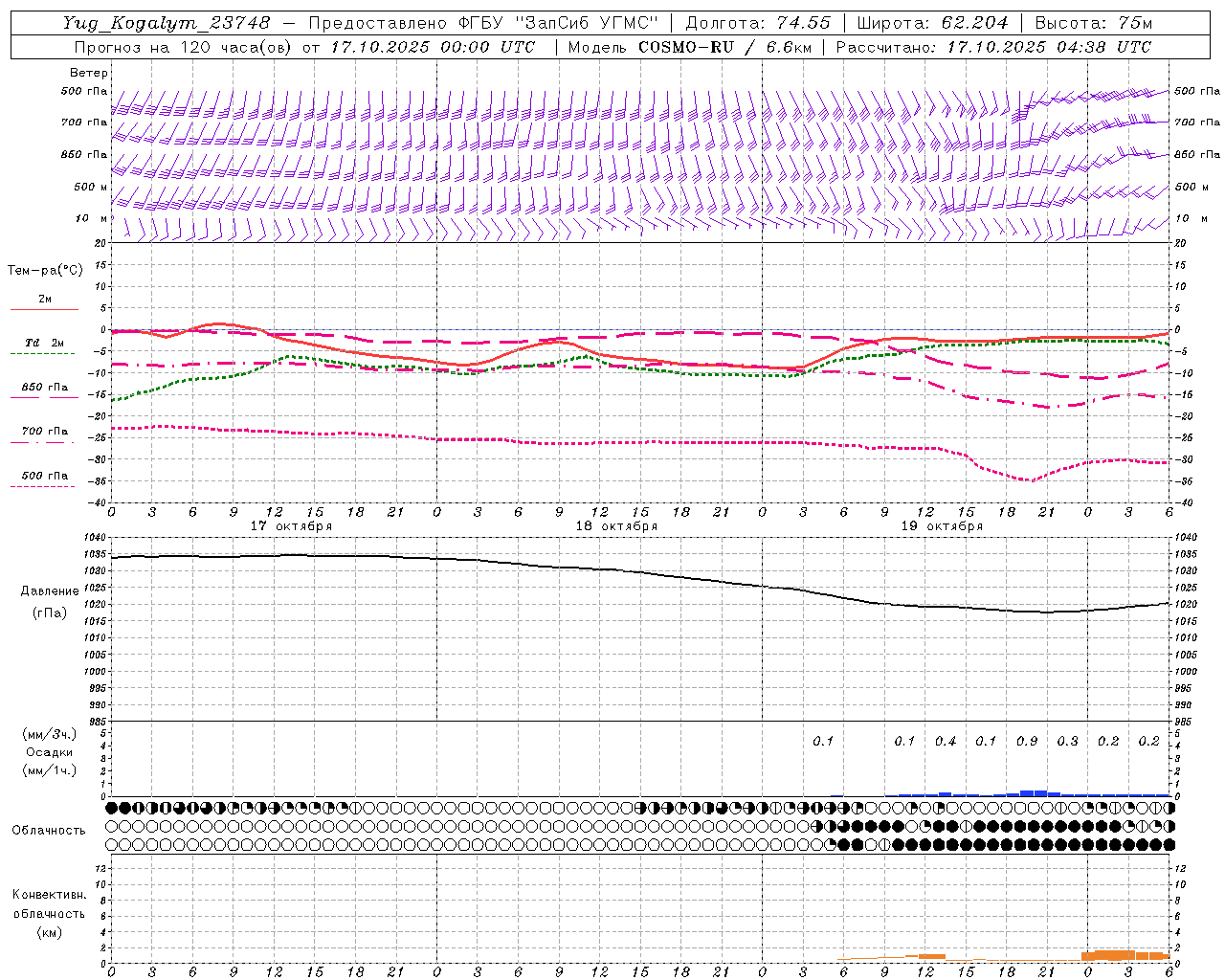The width and height of the screenshot is (1225, 980).
Task: Click the (гПа) pressure unit label
Action: 50,612
